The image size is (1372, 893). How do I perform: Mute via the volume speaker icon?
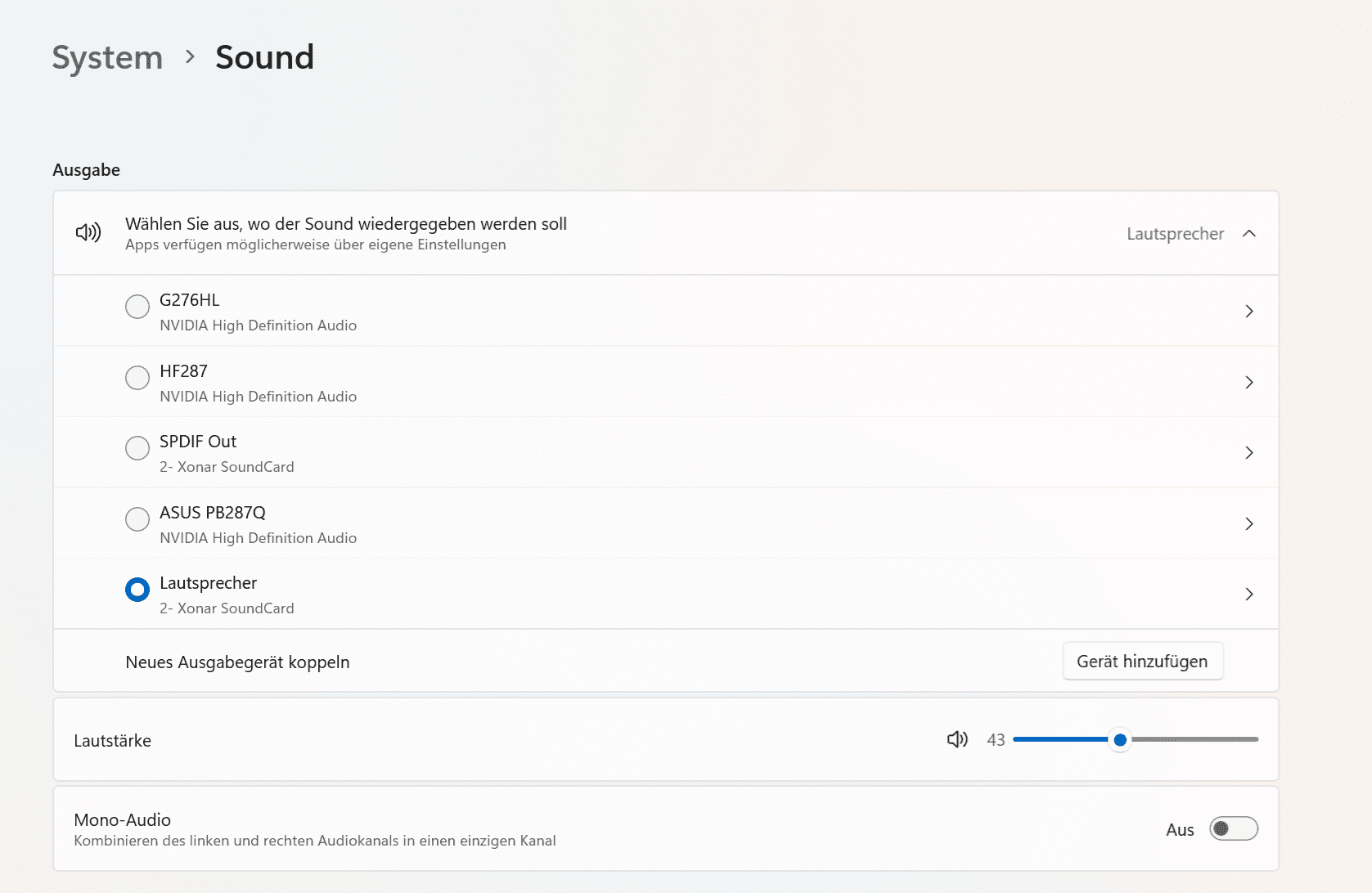pos(957,740)
